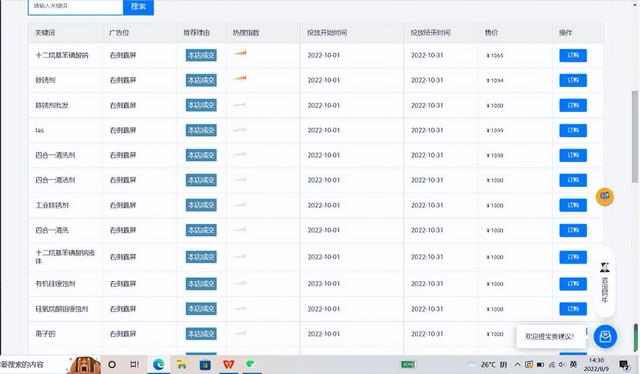Click the page vertical scrollbar thumb
Screen dimensions: 640x374
tap(635, 136)
